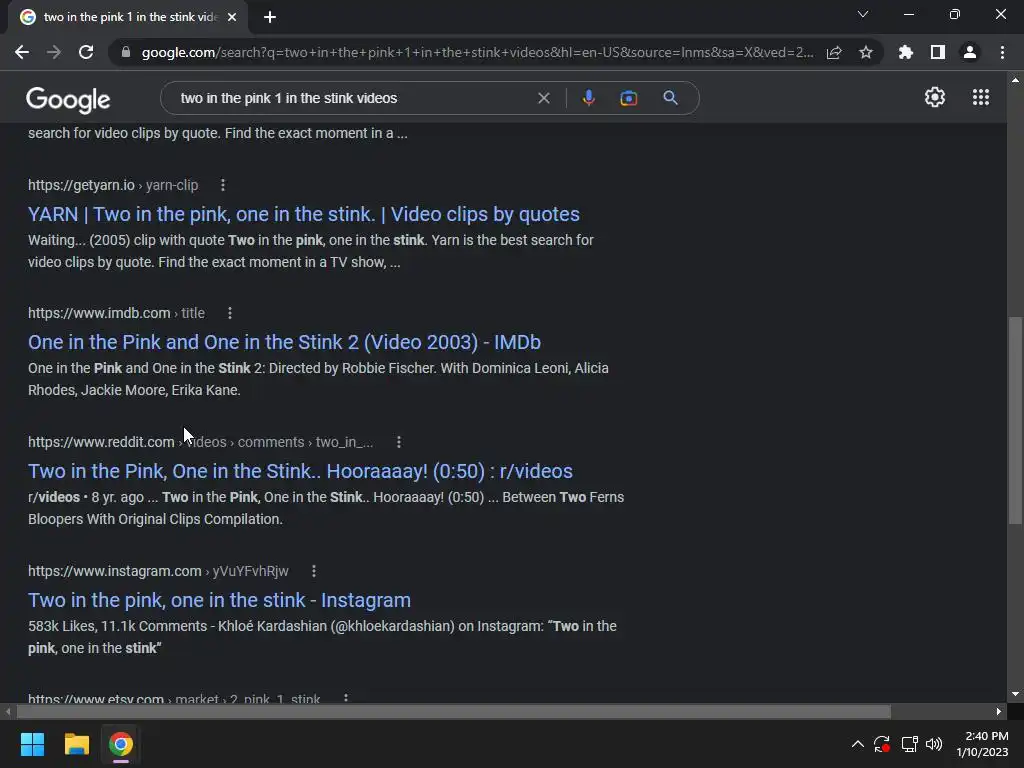The height and width of the screenshot is (768, 1024).
Task: Expand the tab search dropdown arrow
Action: 863,14
